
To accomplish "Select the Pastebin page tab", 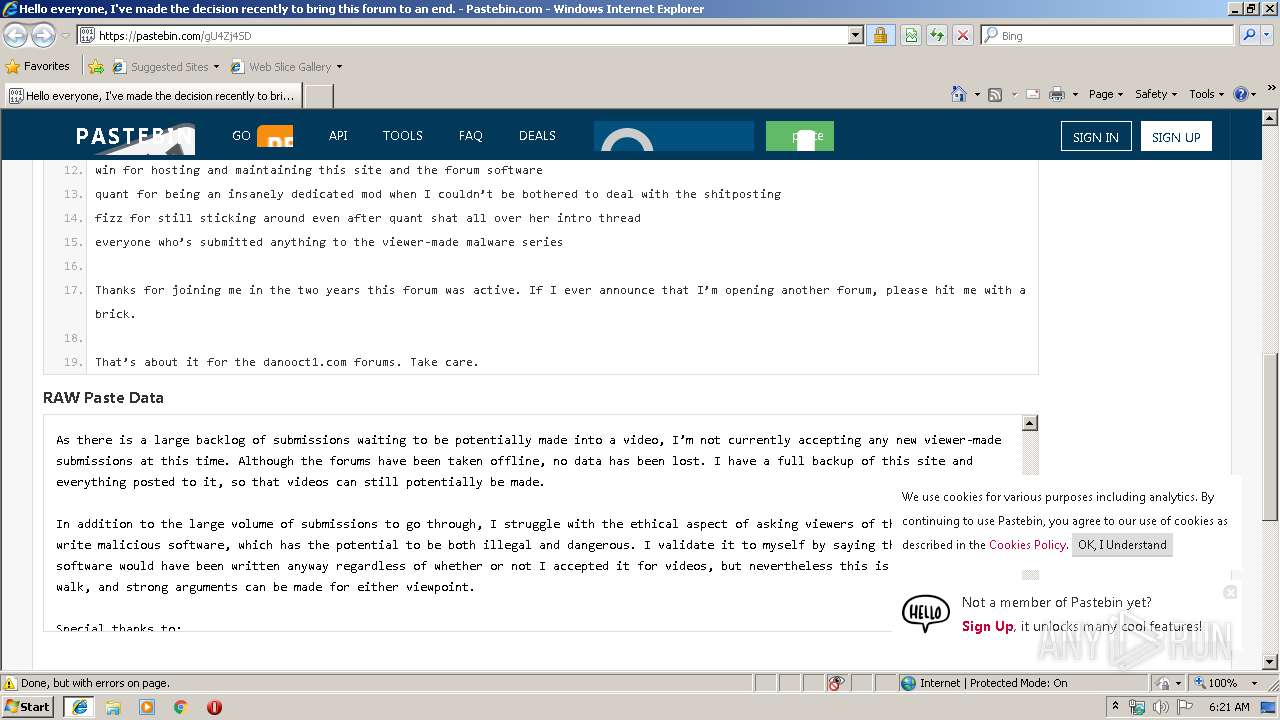I will pyautogui.click(x=152, y=96).
